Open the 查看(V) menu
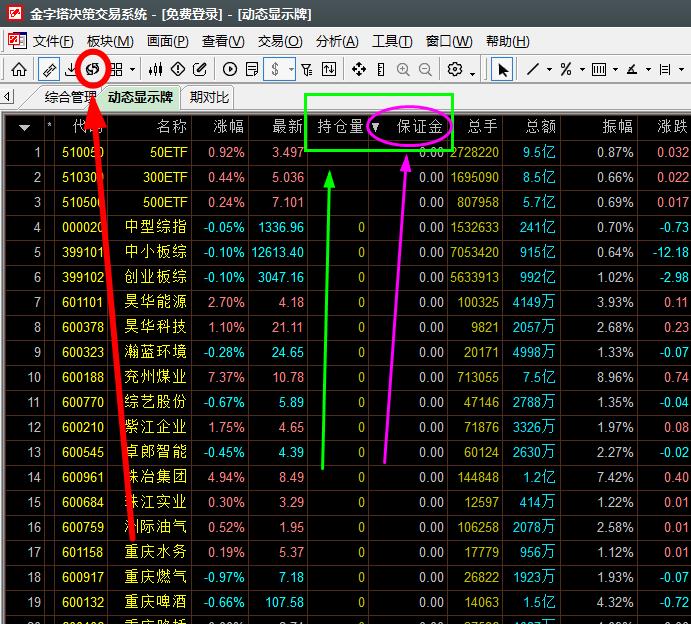 pos(223,41)
